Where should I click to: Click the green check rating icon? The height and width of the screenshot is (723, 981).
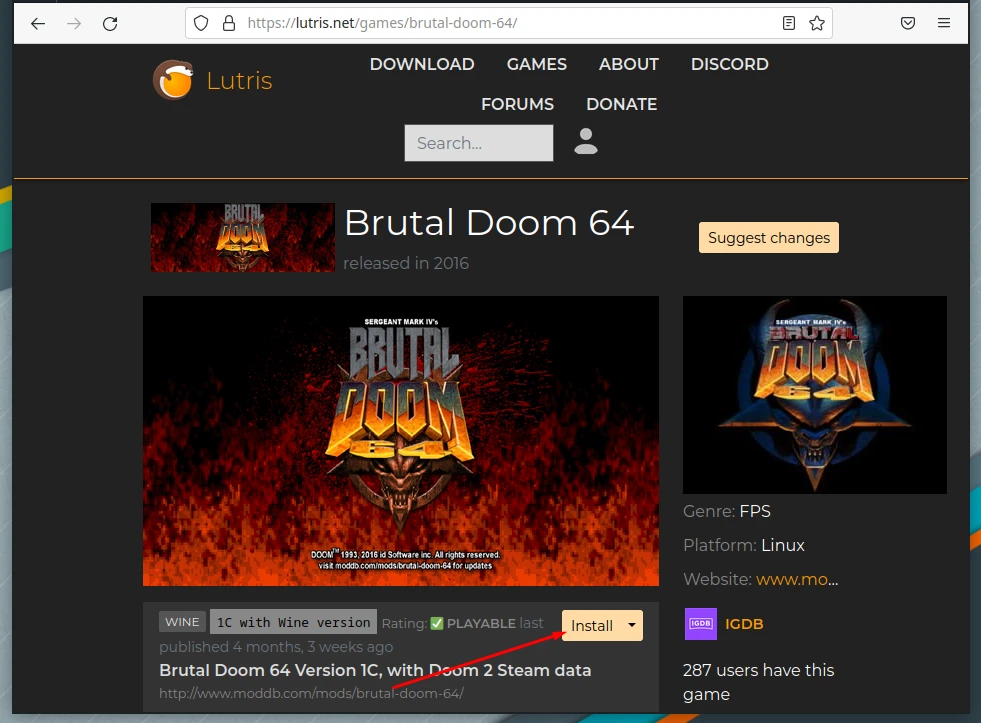(437, 624)
